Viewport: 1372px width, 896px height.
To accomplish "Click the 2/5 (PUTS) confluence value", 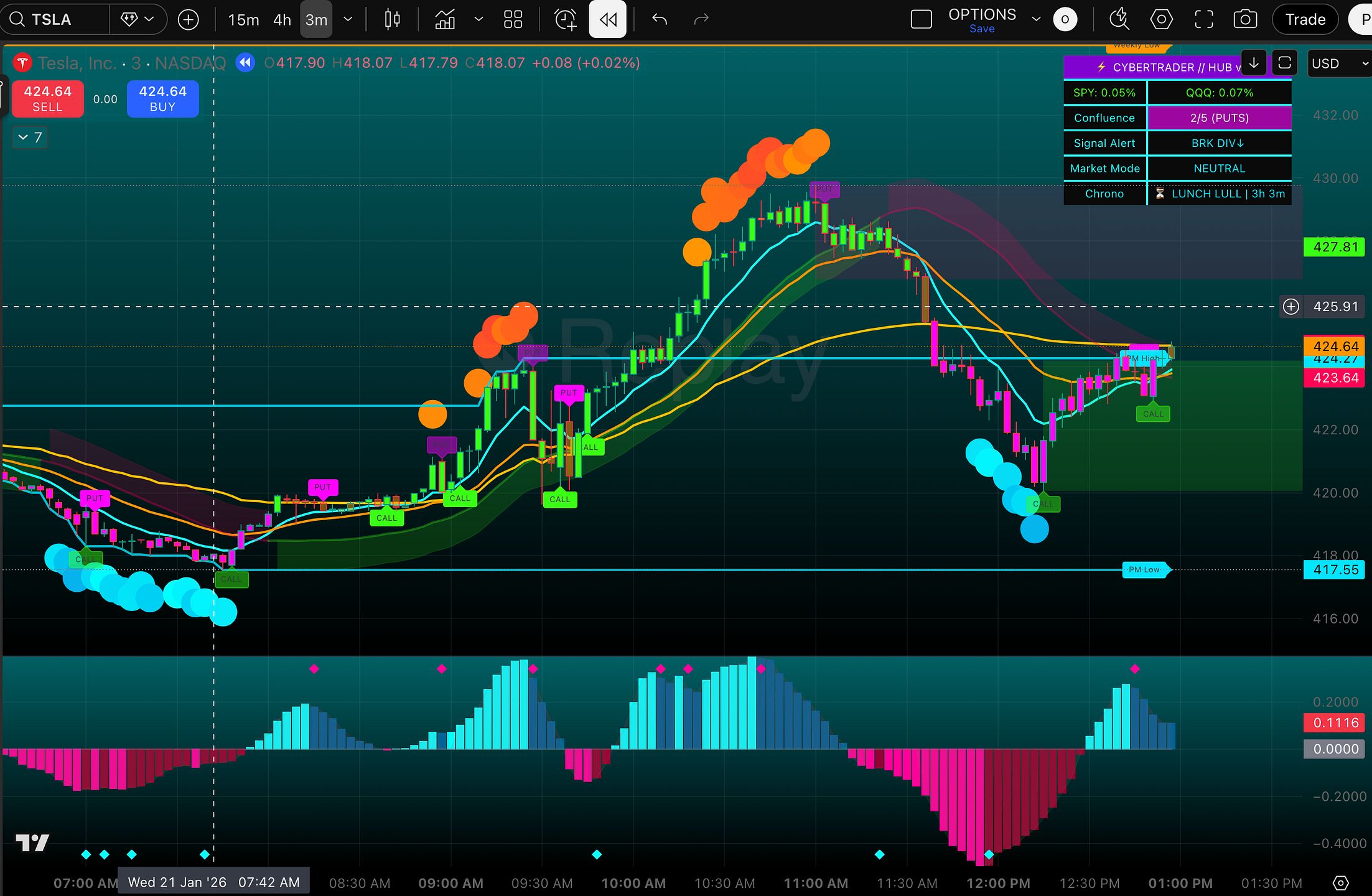I will click(1220, 118).
